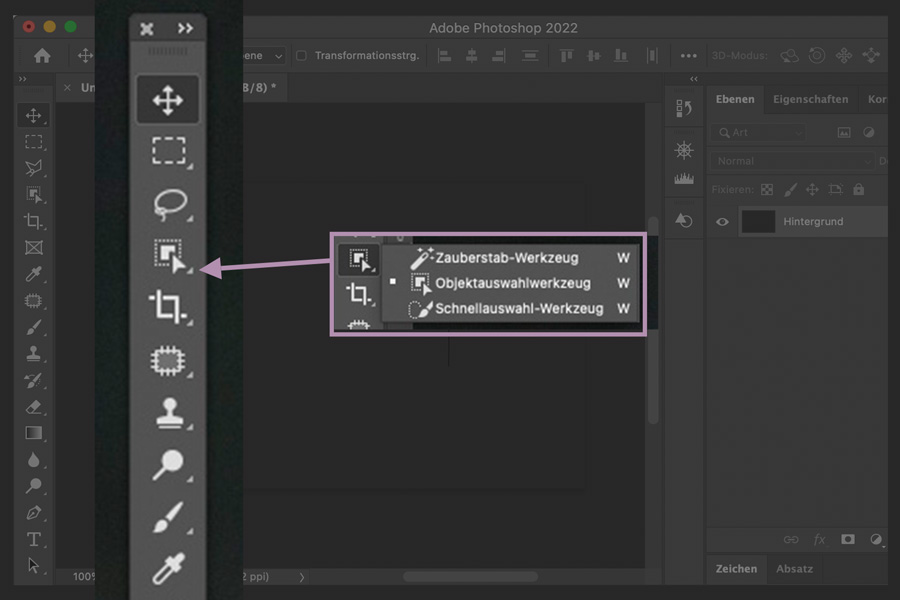Select the Gradient tool in the small left toolbar
This screenshot has width=900, height=600.
pos(34,433)
